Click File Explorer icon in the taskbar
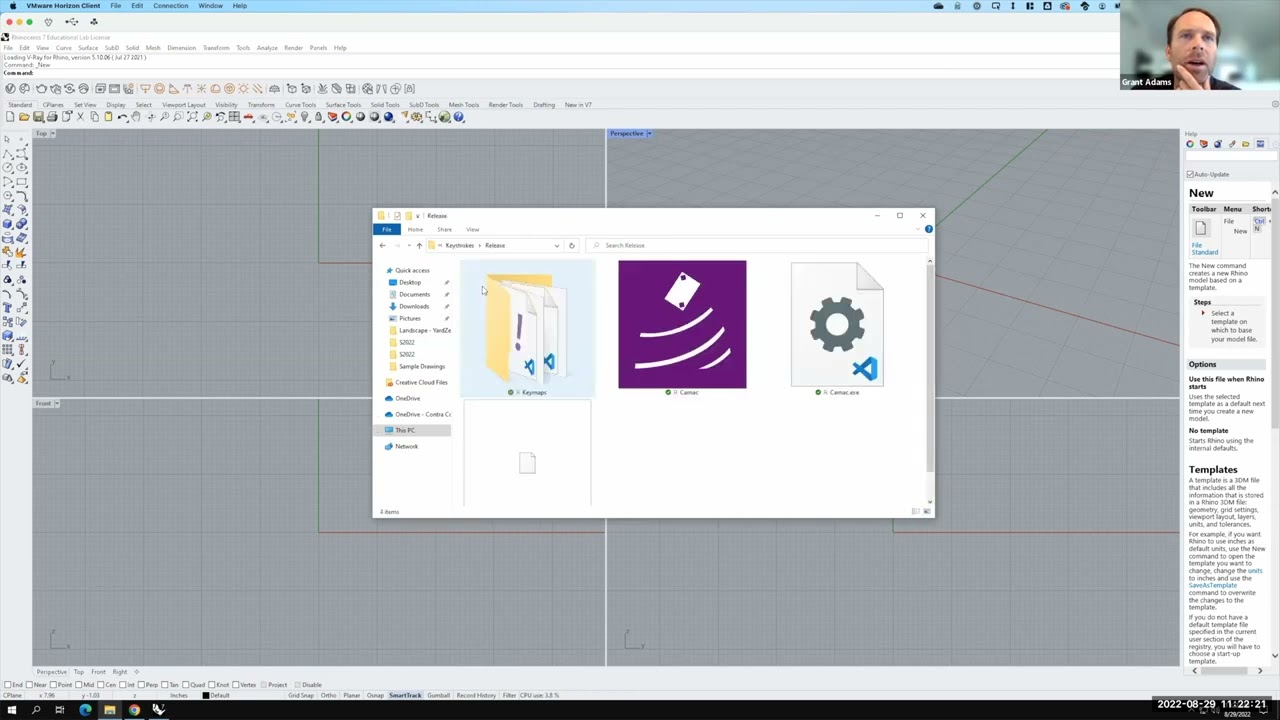This screenshot has height=720, width=1280. coord(109,710)
